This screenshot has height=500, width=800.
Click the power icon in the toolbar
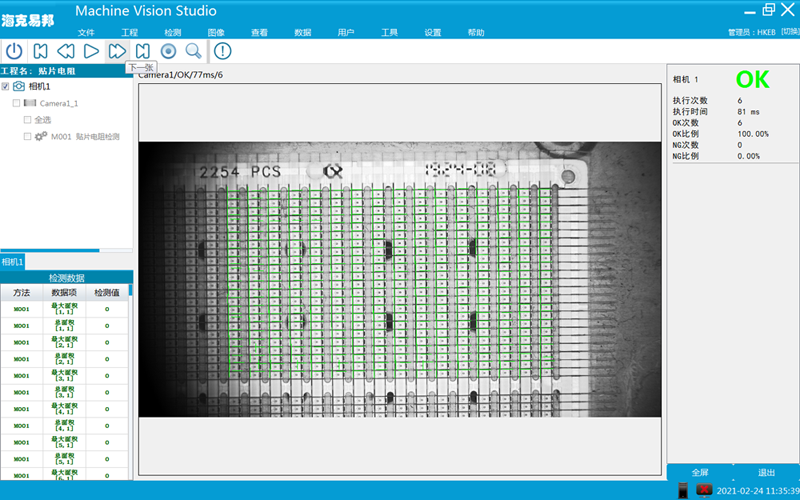(15, 51)
